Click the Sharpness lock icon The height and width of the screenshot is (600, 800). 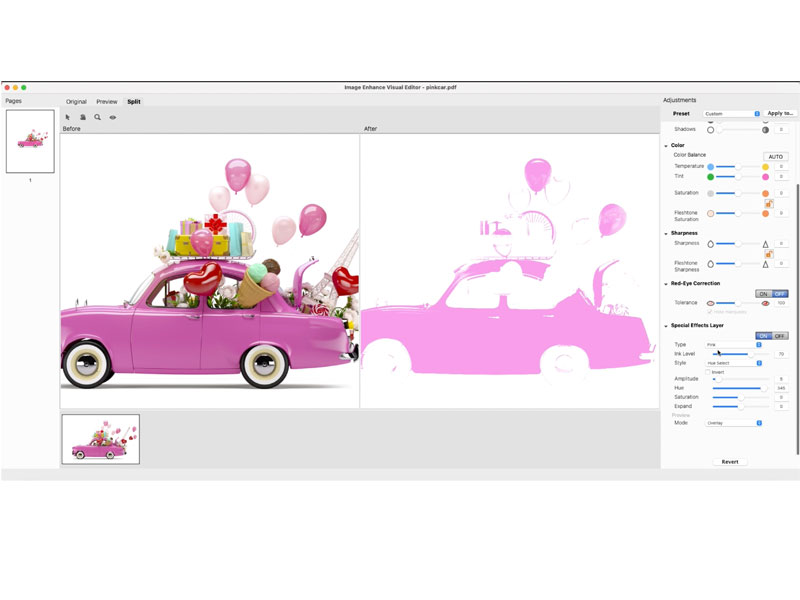pos(768,254)
